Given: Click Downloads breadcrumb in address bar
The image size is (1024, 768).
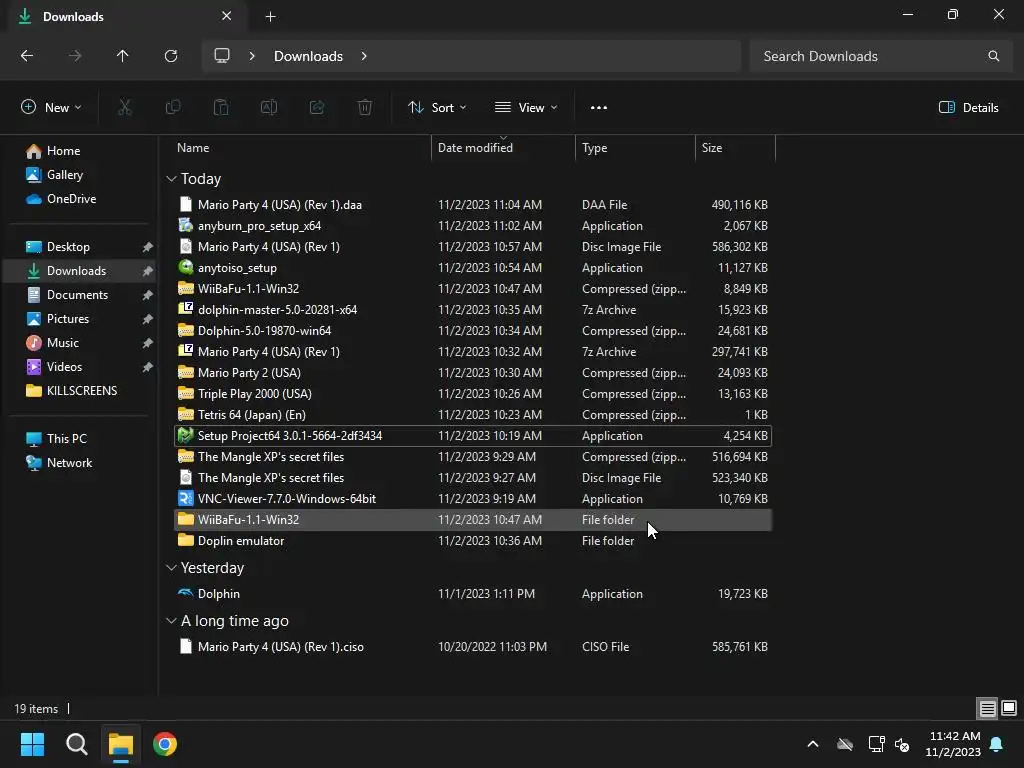Looking at the screenshot, I should [308, 56].
